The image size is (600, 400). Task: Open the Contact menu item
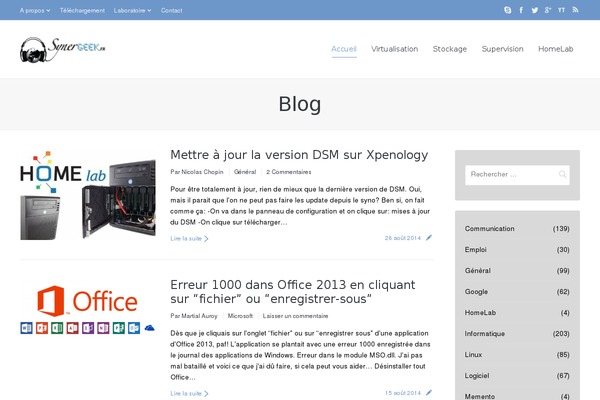click(171, 10)
